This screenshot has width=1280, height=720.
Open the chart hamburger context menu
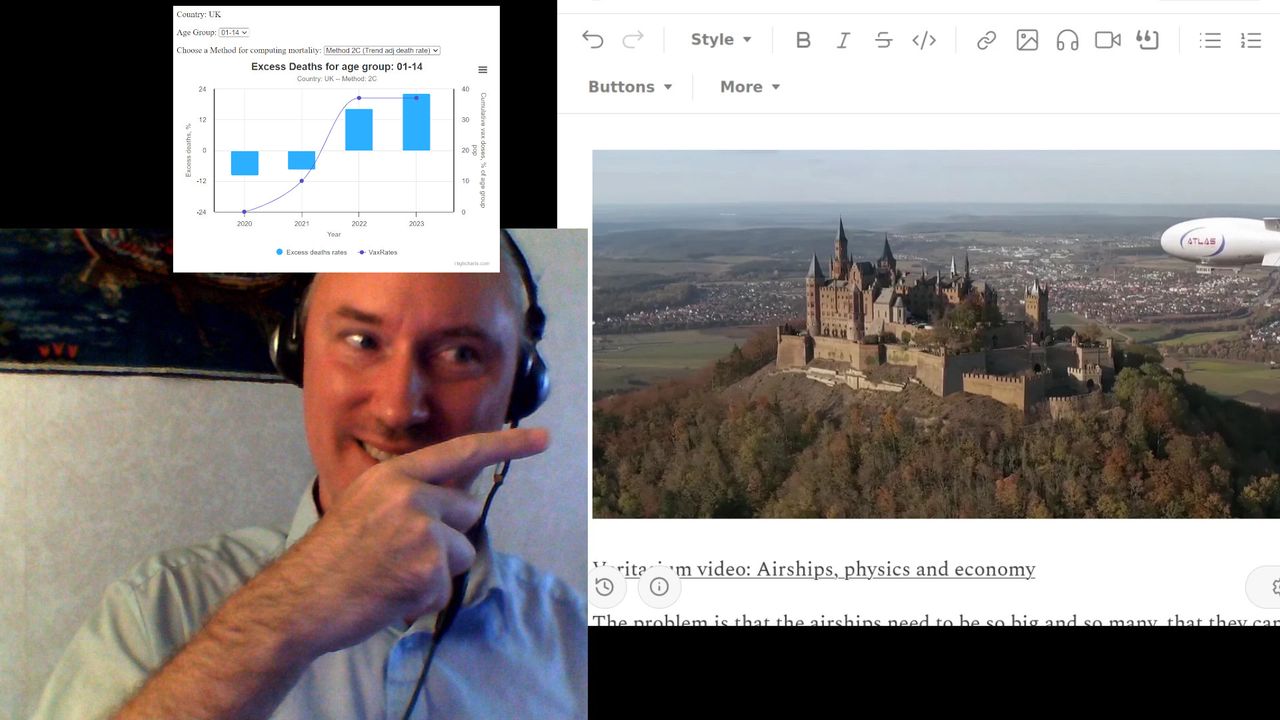(x=483, y=70)
